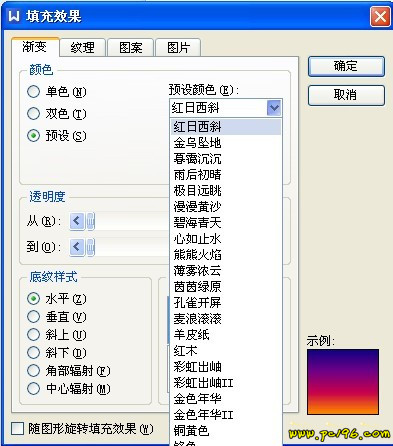Click the WPS 'W' title bar icon

coord(14,16)
